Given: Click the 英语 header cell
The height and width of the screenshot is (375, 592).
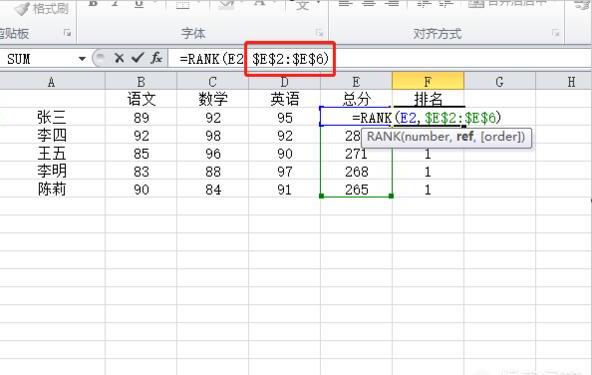Looking at the screenshot, I should point(284,99).
